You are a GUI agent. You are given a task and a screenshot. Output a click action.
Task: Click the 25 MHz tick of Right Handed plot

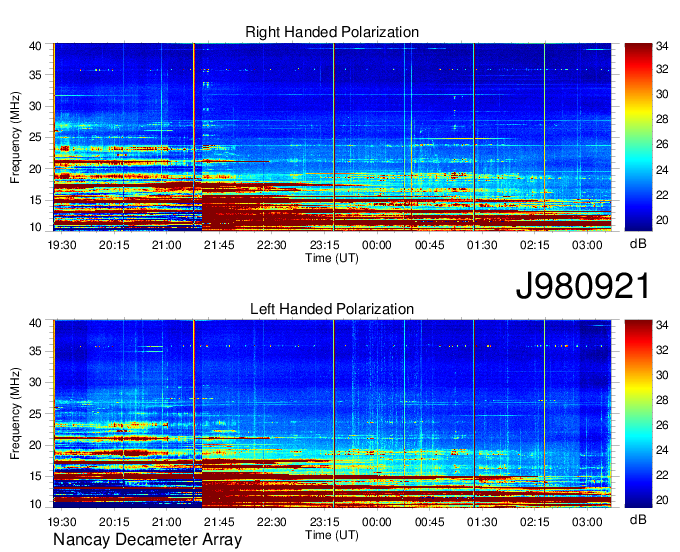tap(35, 137)
